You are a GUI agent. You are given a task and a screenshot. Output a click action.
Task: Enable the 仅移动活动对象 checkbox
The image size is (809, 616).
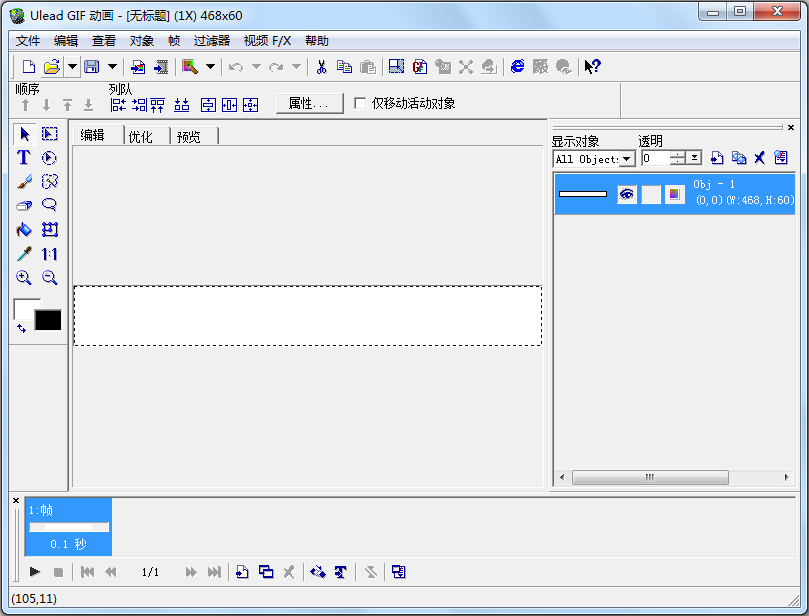click(x=357, y=103)
